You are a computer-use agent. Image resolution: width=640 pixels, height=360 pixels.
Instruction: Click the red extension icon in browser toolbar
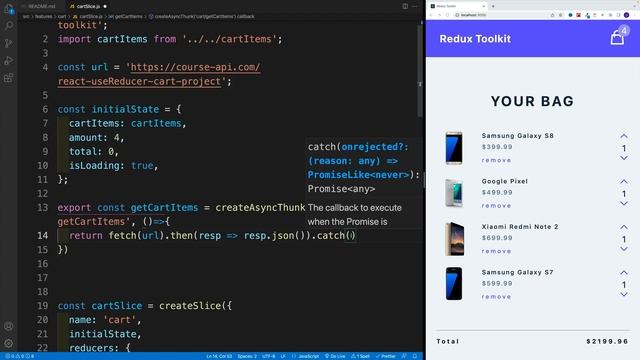point(578,15)
